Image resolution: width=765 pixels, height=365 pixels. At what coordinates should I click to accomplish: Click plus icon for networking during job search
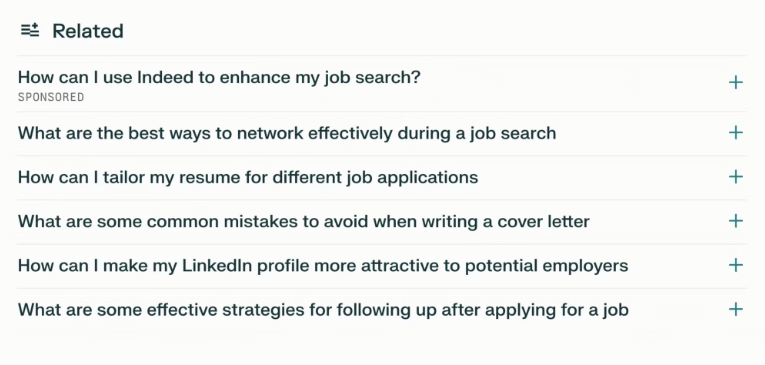tap(736, 133)
